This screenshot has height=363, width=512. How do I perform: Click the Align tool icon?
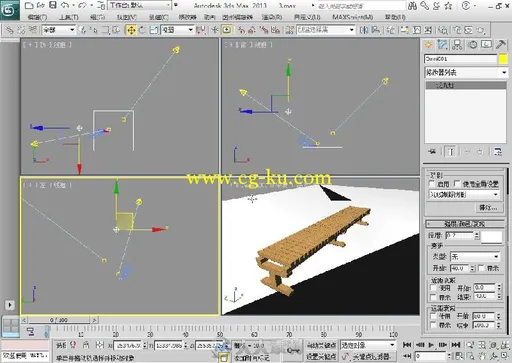point(376,30)
